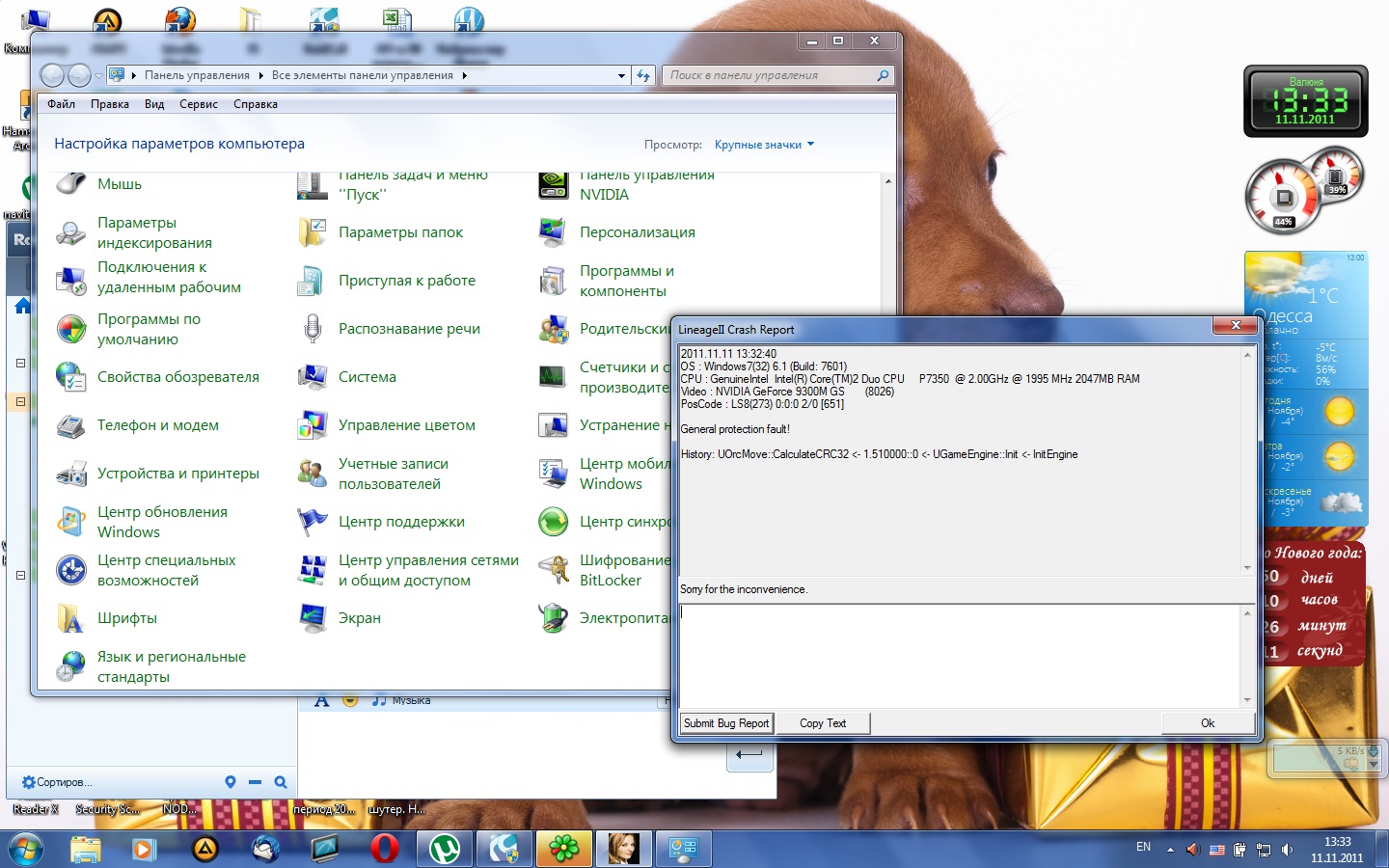Click Copy Text in crash report

(823, 723)
